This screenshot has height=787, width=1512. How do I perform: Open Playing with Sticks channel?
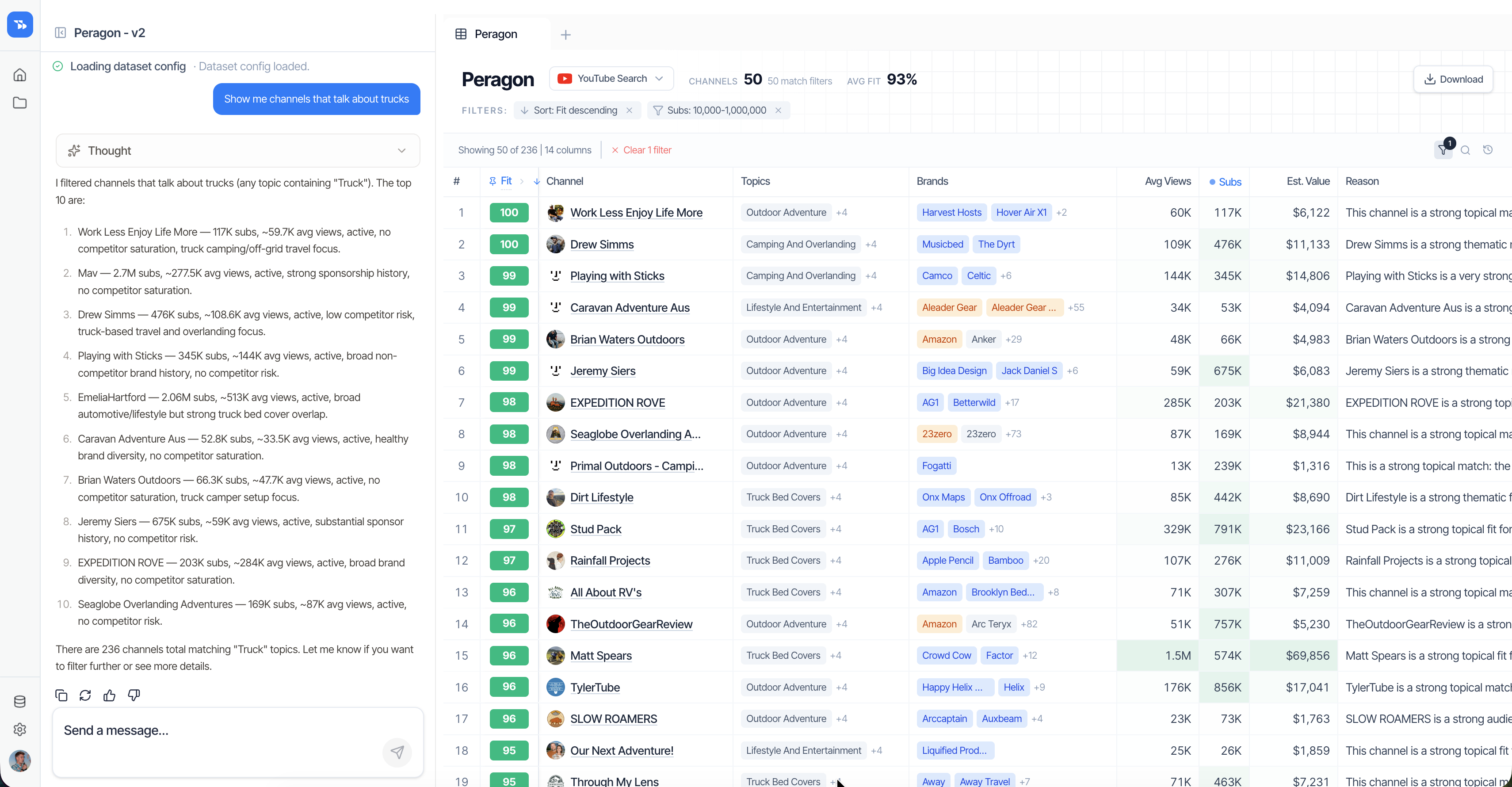617,276
